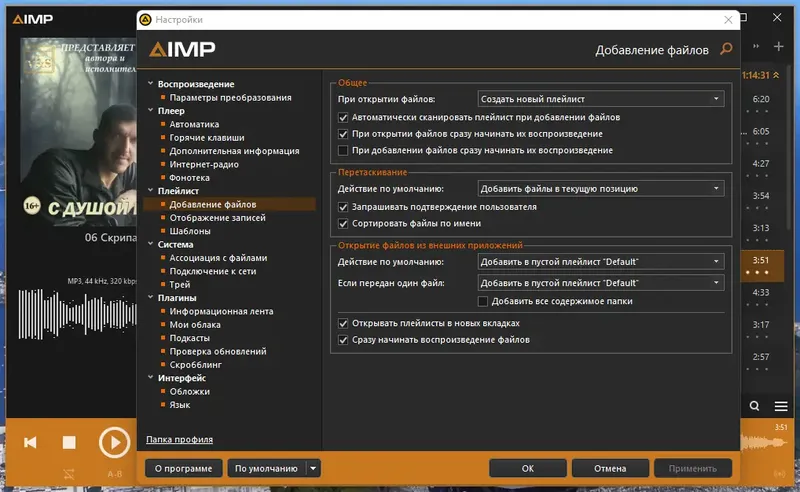This screenshot has height=492, width=800.
Task: Toggle automatic playlist scanning when adding files
Action: coord(343,117)
